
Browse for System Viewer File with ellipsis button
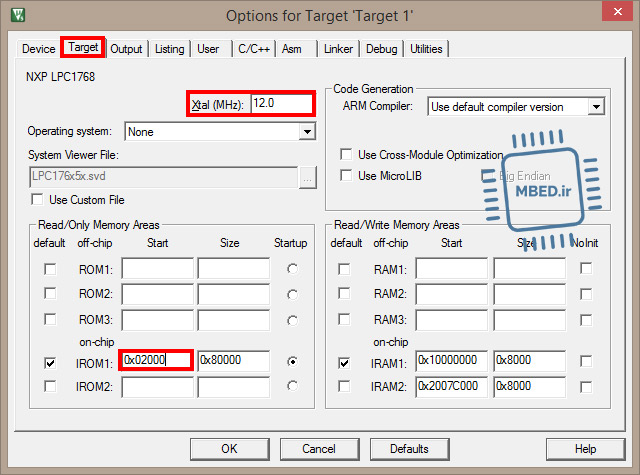pyautogui.click(x=308, y=178)
